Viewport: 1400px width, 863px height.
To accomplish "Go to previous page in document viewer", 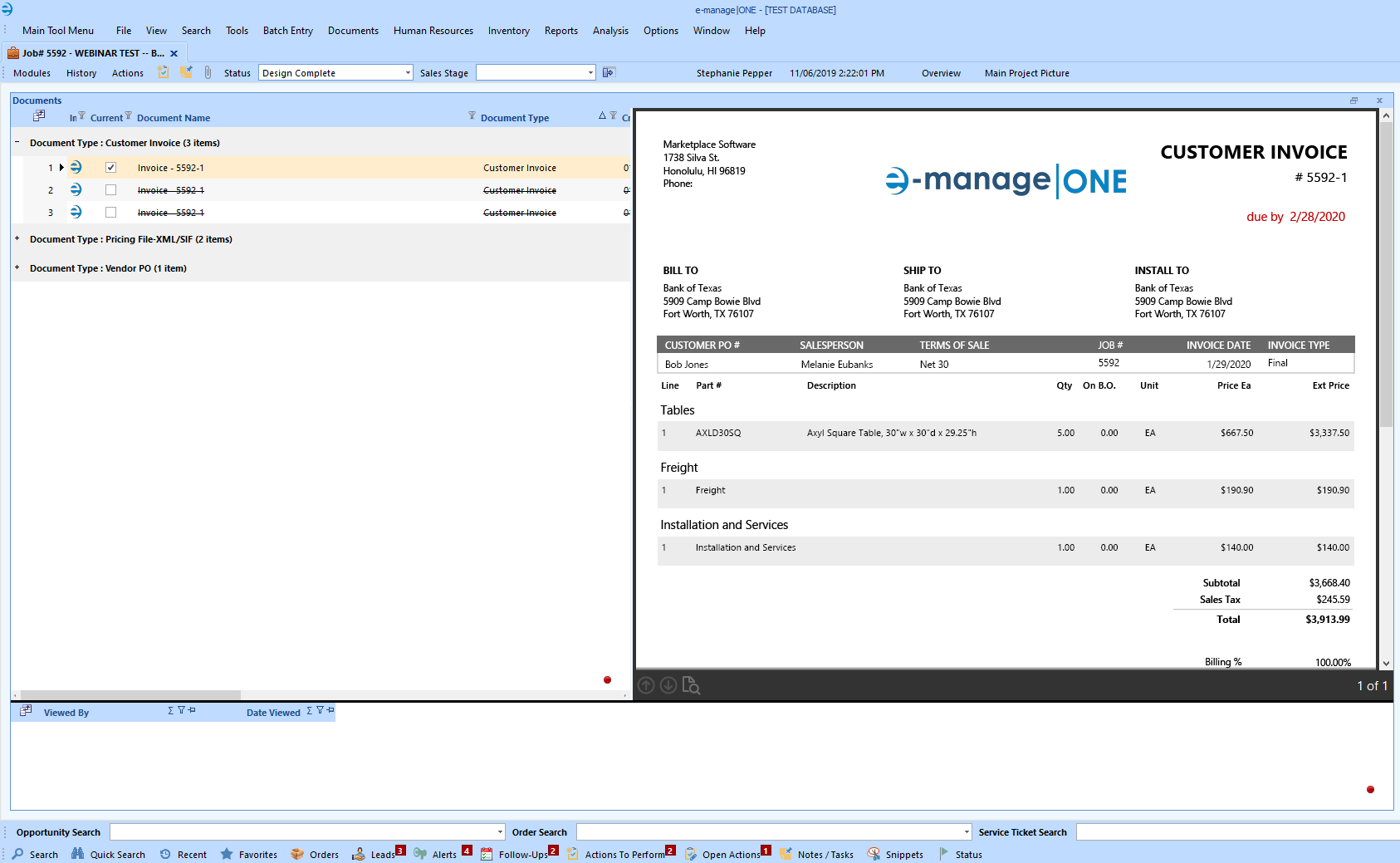I will coord(646,685).
